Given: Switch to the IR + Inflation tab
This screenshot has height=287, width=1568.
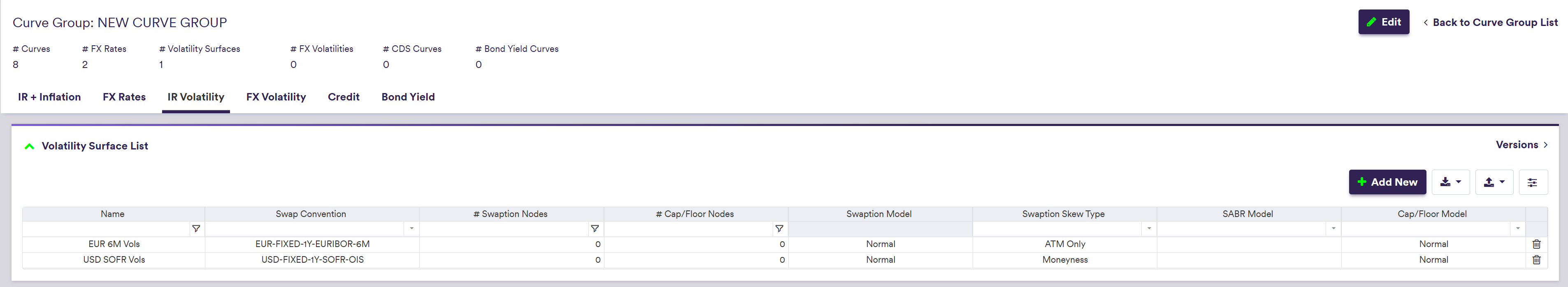Looking at the screenshot, I should [49, 97].
